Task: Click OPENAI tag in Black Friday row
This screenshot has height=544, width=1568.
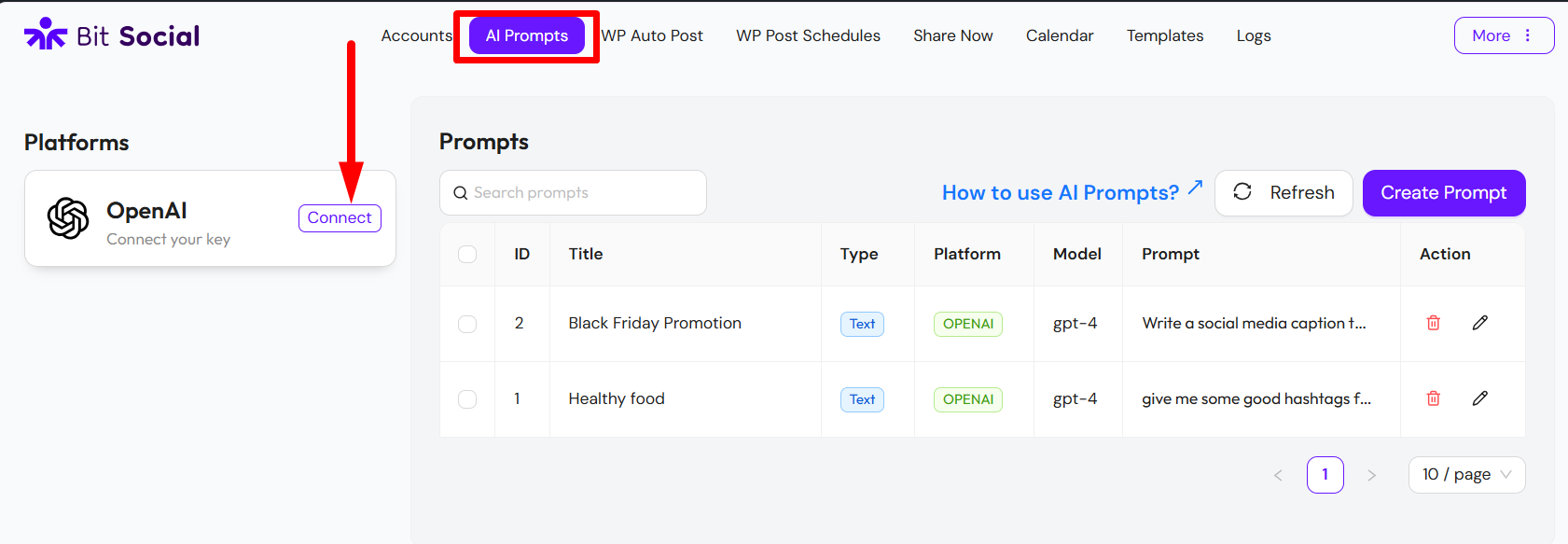Action: coord(968,324)
